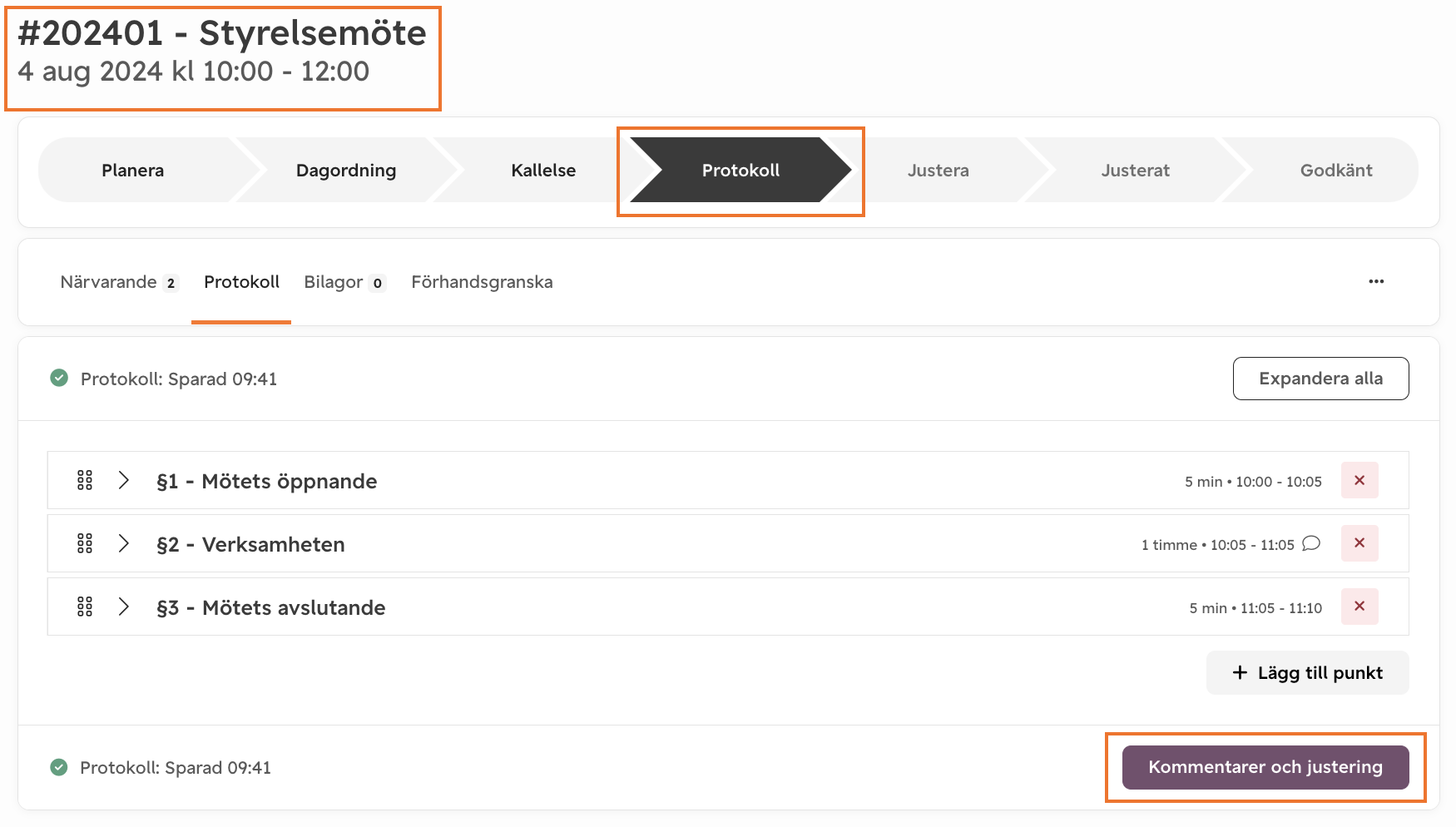The width and height of the screenshot is (1456, 827).
Task: Click the §3 - Mötets avslutande title
Action: coord(271,607)
